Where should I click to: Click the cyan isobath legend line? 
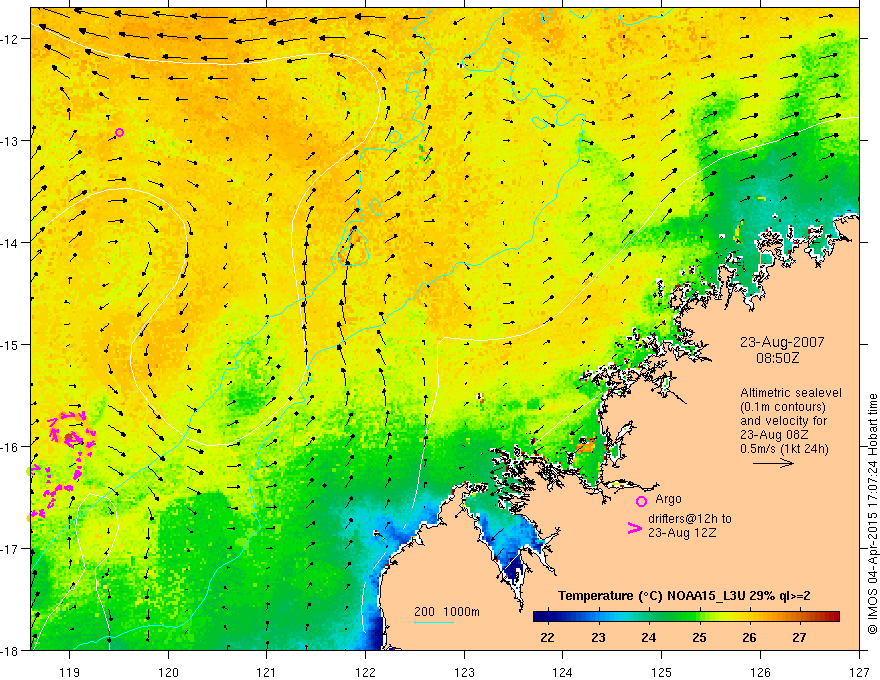click(x=434, y=622)
